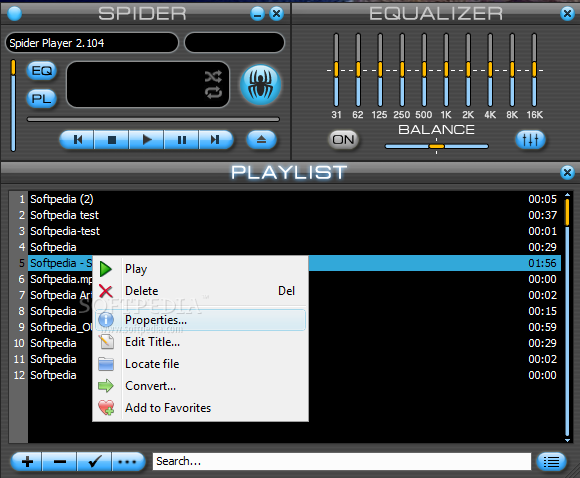Adjust the 31 Hz equalizer band
580x478 pixels.
[x=336, y=70]
